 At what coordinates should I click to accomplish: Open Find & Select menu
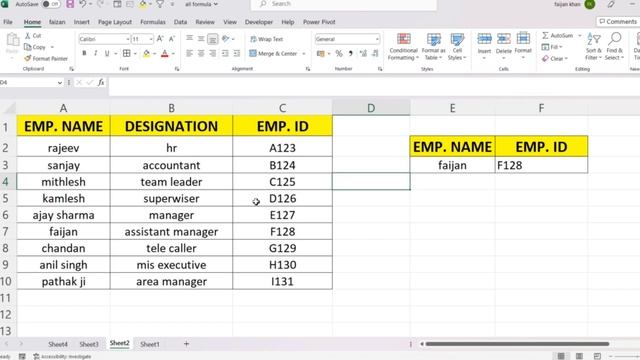pos(614,47)
